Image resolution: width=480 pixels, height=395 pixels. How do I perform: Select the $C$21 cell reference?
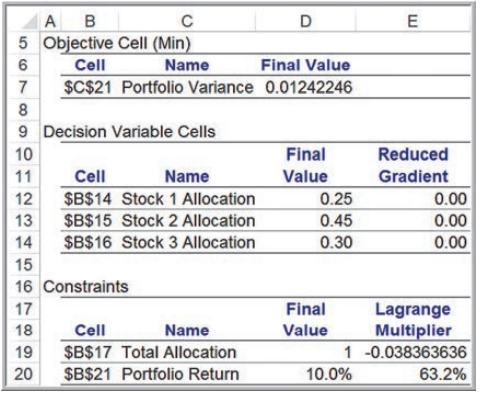click(x=88, y=87)
